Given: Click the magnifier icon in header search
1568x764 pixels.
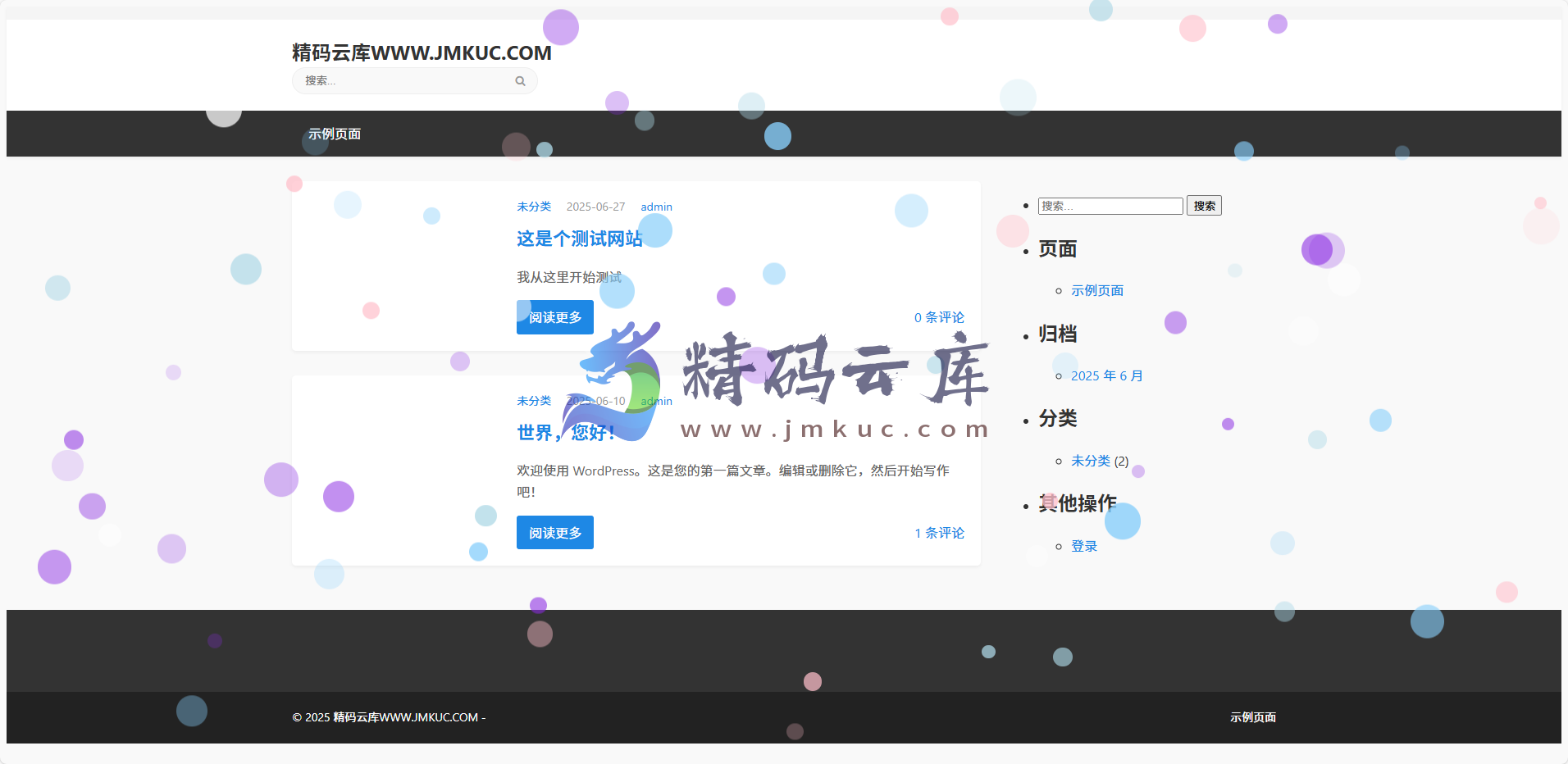Looking at the screenshot, I should click(x=520, y=81).
